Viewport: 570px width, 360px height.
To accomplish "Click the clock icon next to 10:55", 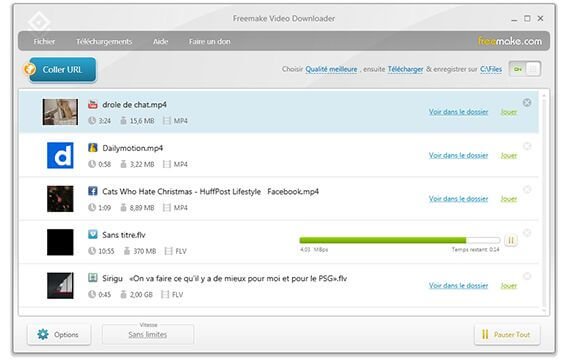I will (92, 251).
